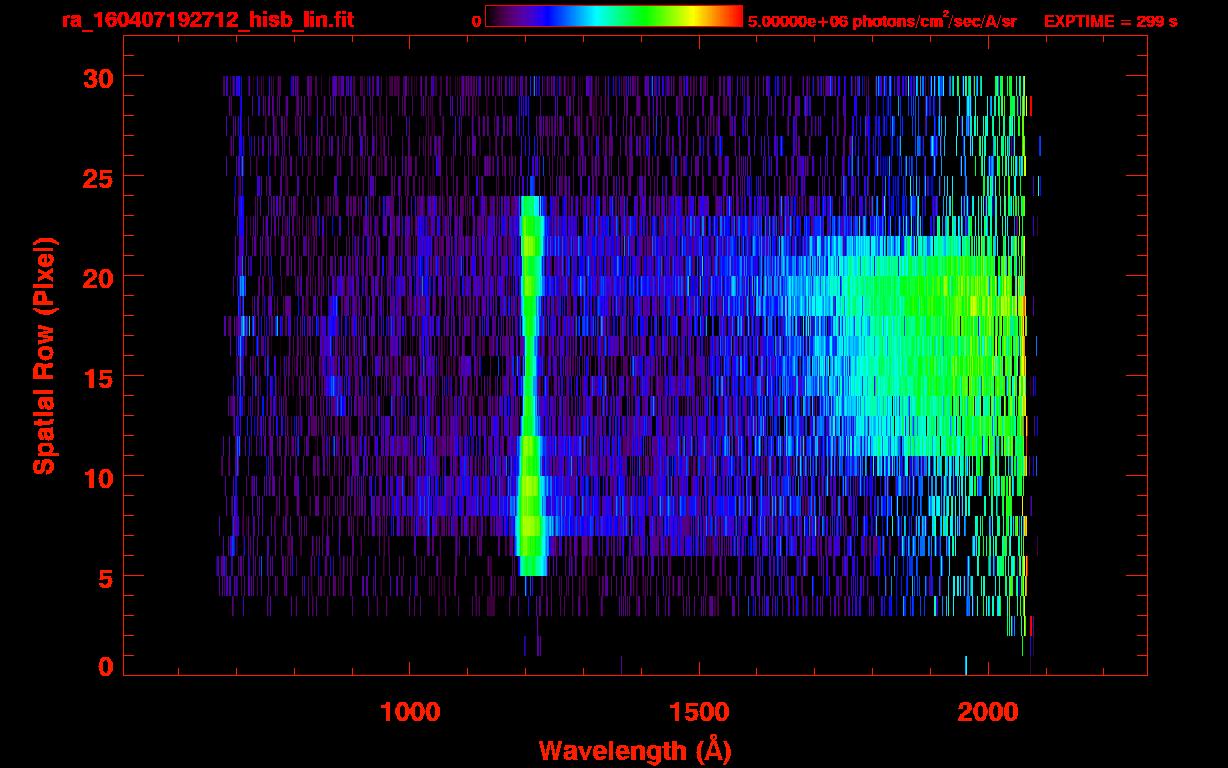
Task: Click the EXPTIME = 299 s label
Action: [1110, 21]
